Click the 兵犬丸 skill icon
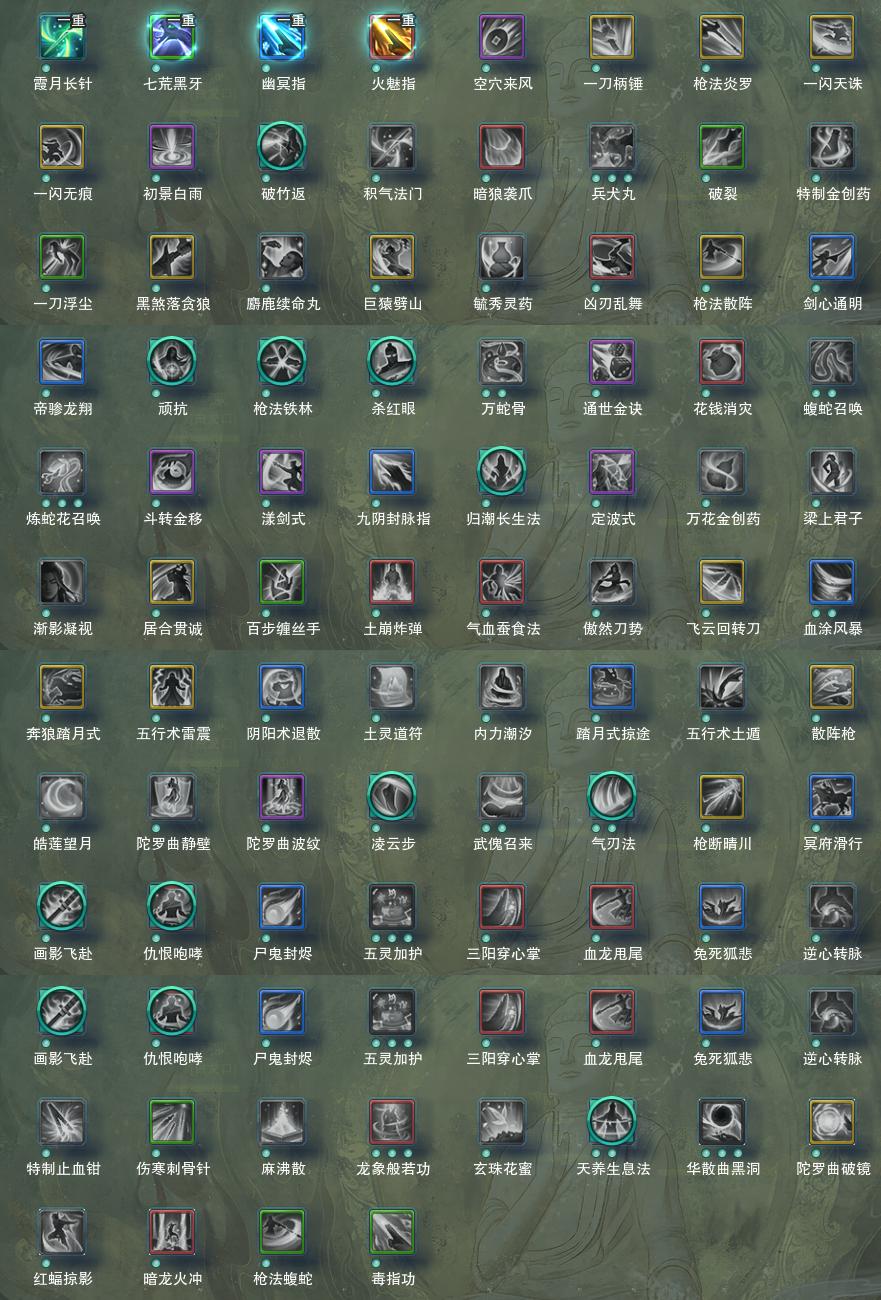Screen dimensions: 881x1300 (x=612, y=147)
